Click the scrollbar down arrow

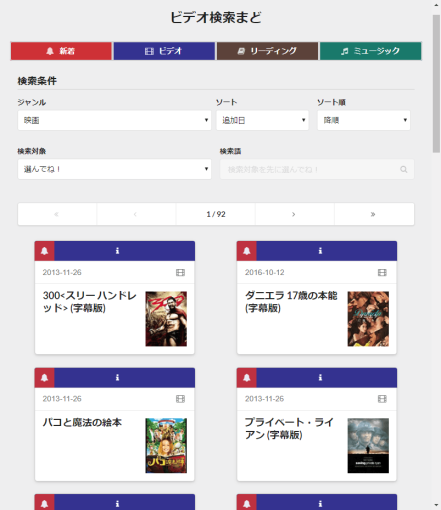436,505
